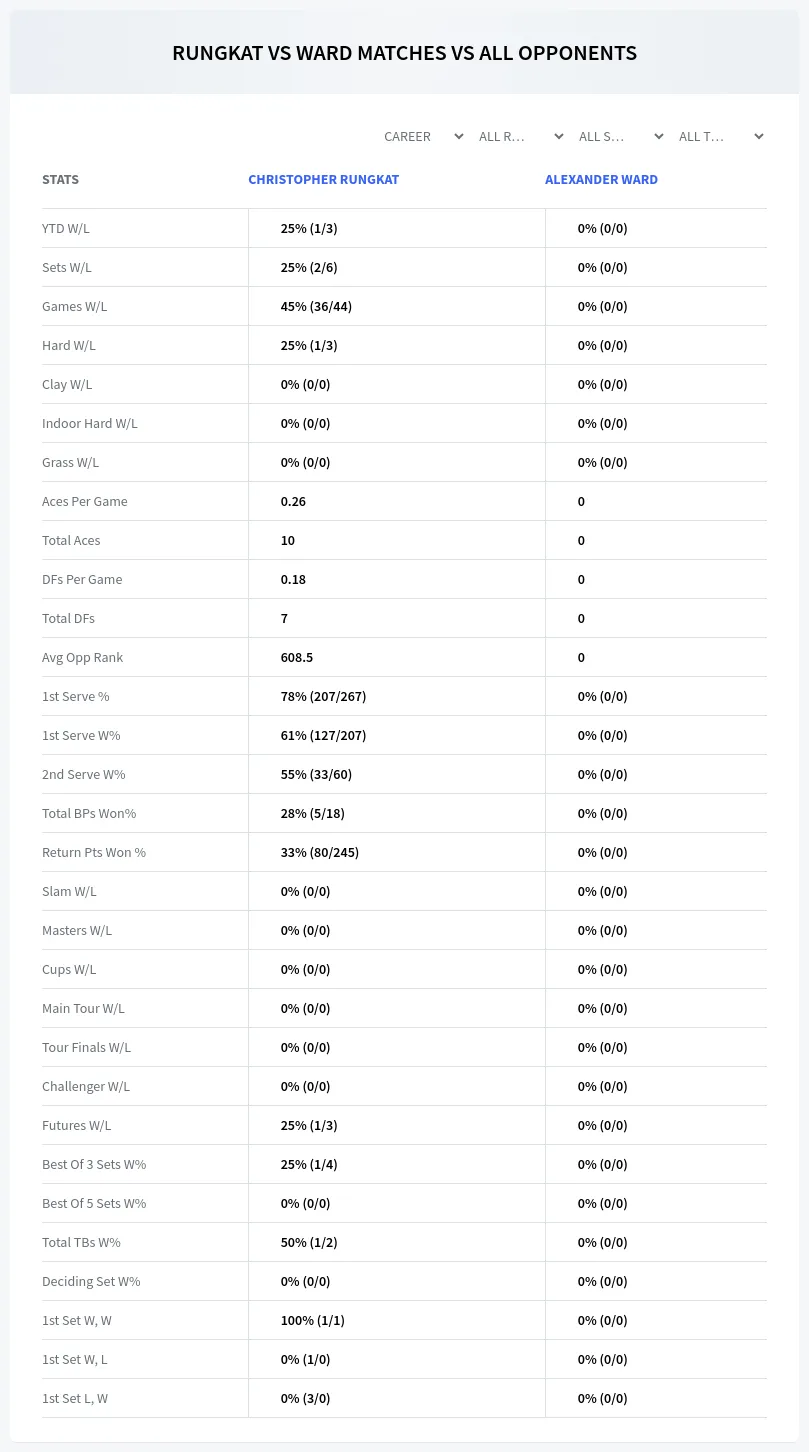The image size is (809, 1452).
Task: Open Christopher Rungkat player link
Action: [x=324, y=180]
